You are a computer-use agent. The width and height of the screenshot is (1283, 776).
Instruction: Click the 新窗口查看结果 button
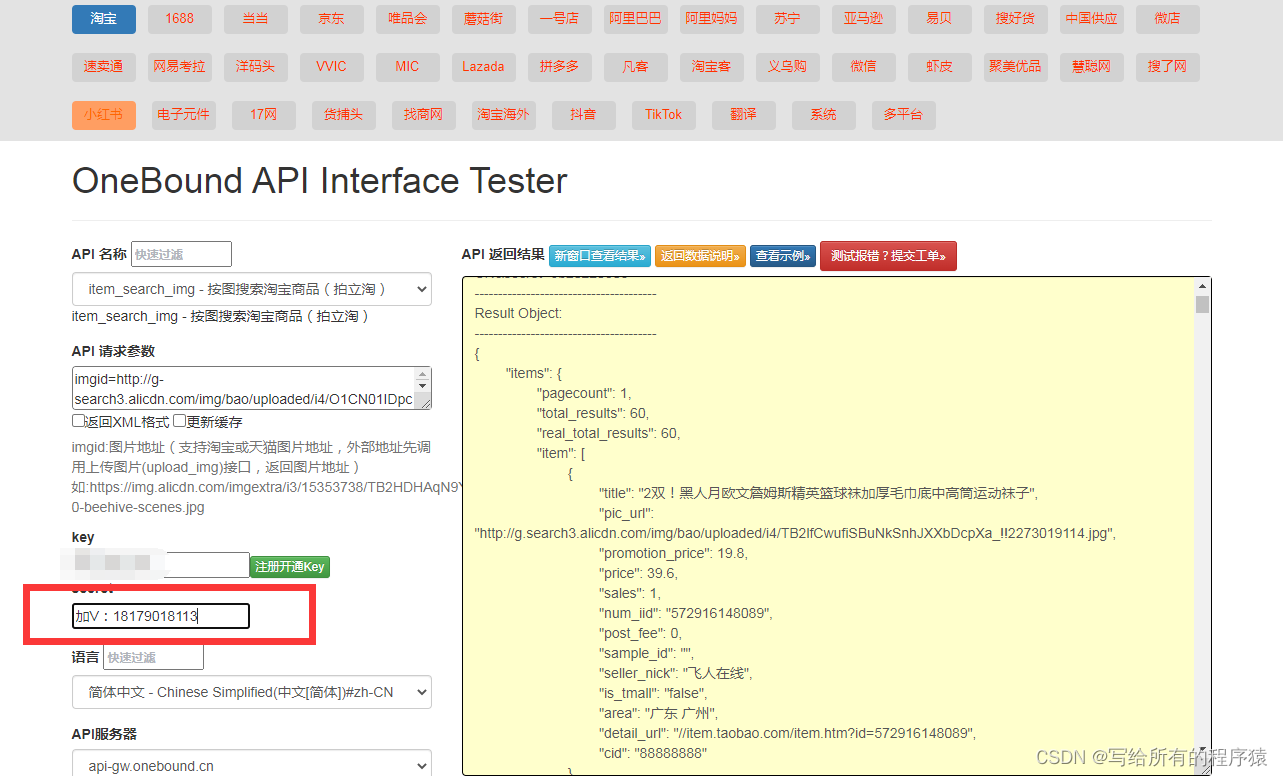click(x=600, y=256)
